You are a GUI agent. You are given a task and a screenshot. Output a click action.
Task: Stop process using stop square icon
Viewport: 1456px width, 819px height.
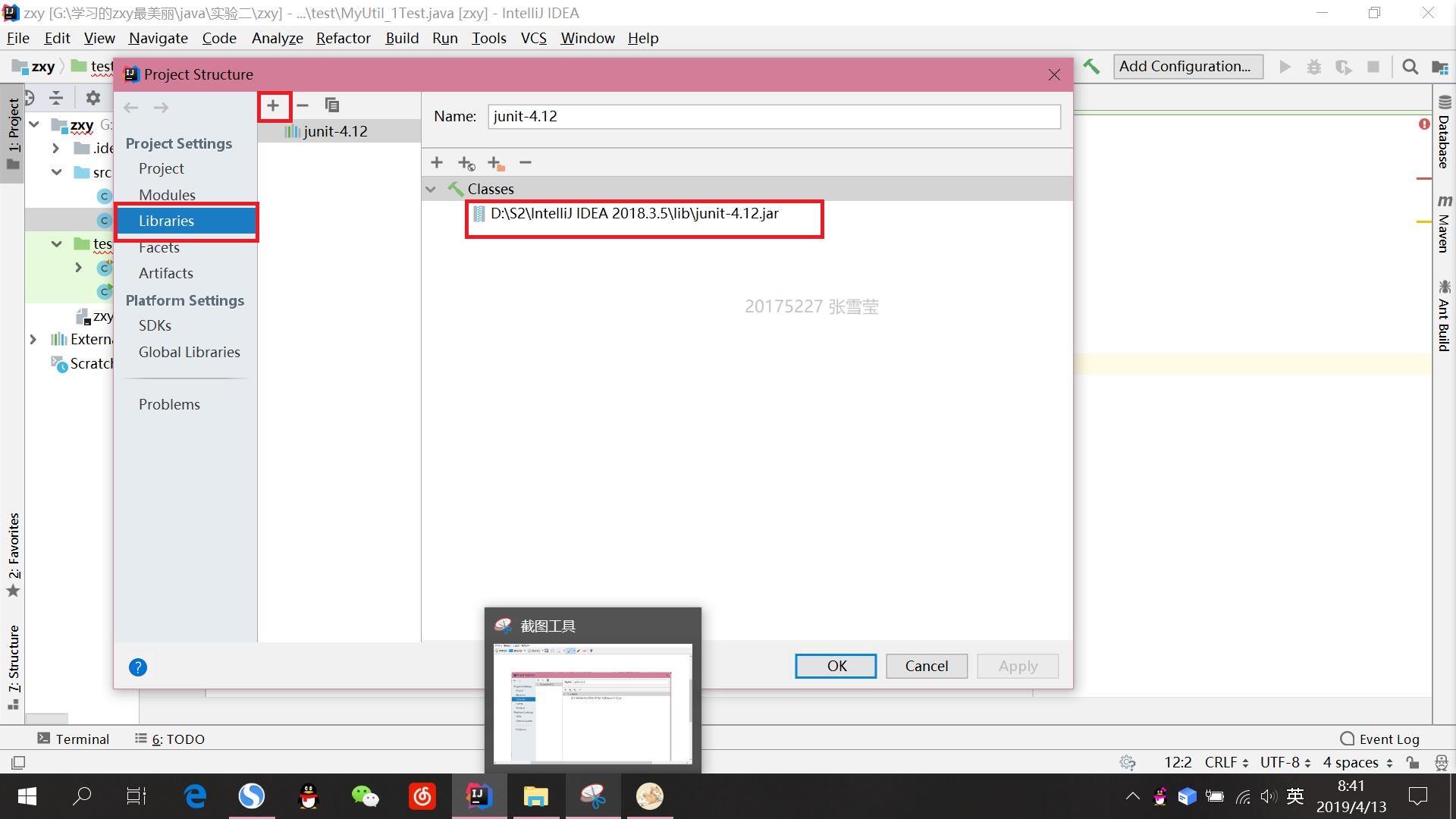pos(1373,67)
